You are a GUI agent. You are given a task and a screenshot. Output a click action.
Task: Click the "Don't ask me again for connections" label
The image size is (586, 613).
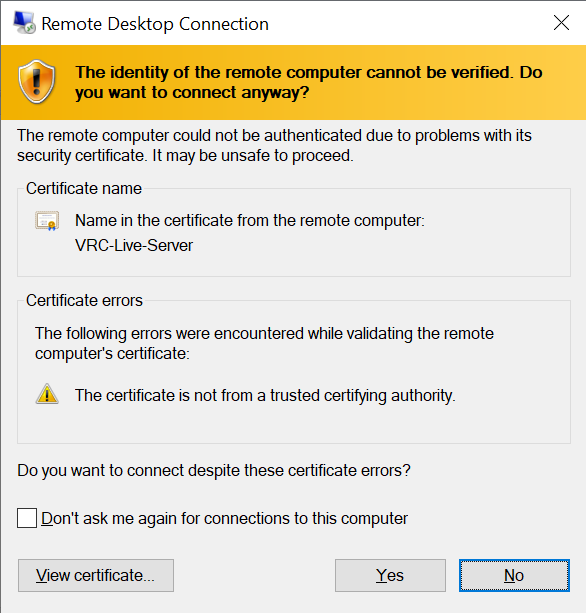point(224,518)
